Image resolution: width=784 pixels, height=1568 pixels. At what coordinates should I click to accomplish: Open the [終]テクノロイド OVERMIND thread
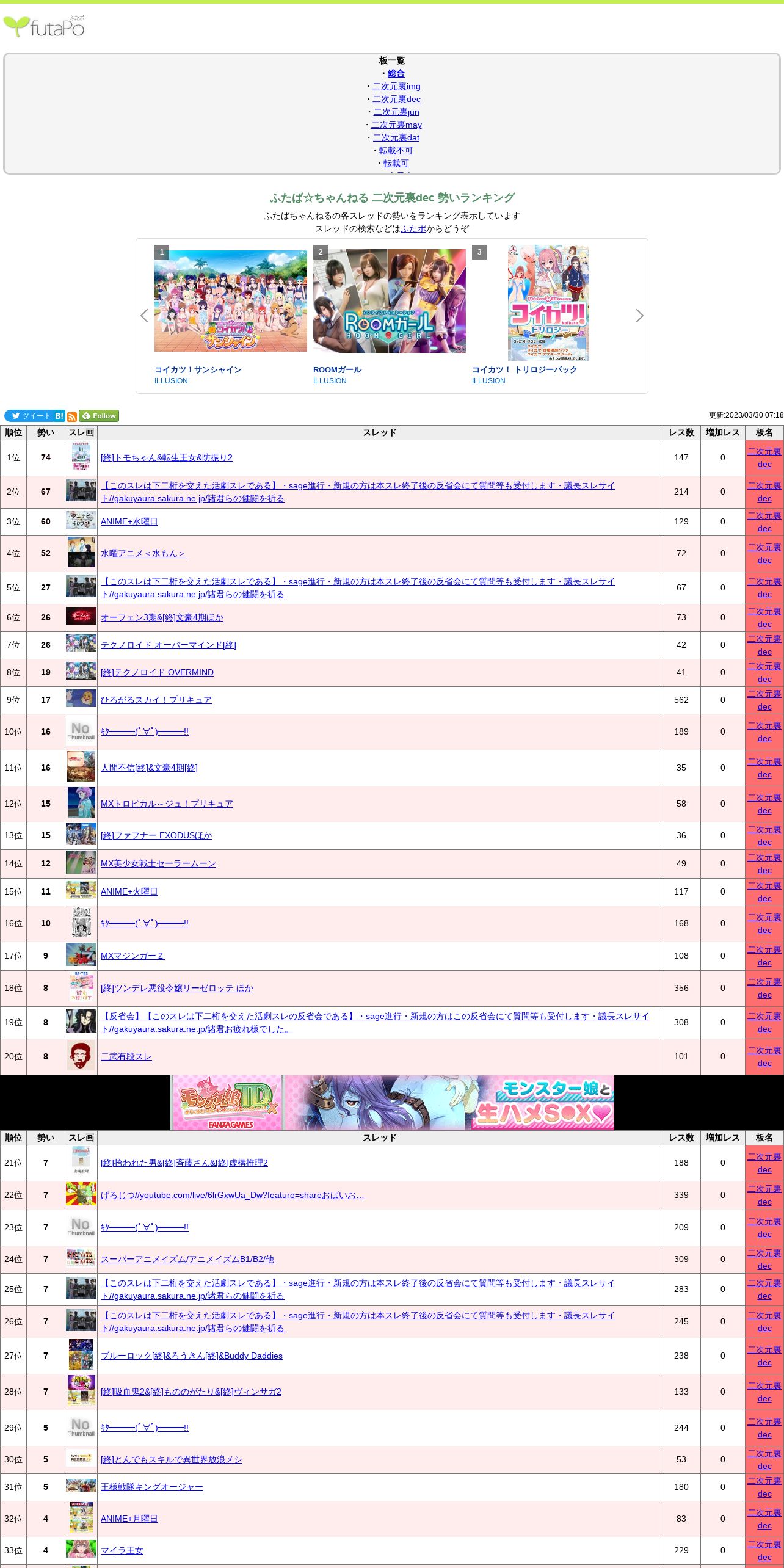(157, 672)
